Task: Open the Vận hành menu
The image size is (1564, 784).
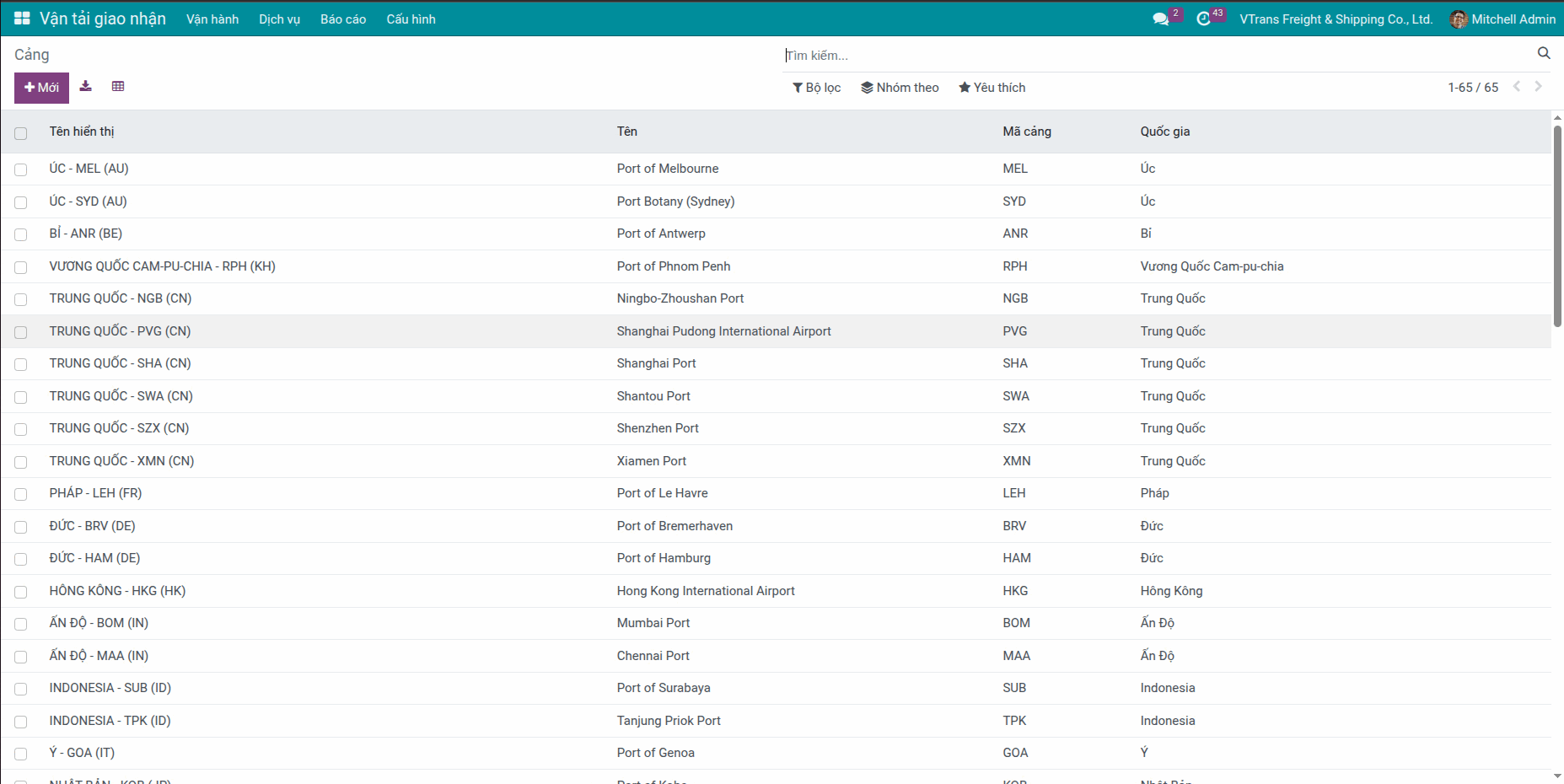Action: (212, 19)
